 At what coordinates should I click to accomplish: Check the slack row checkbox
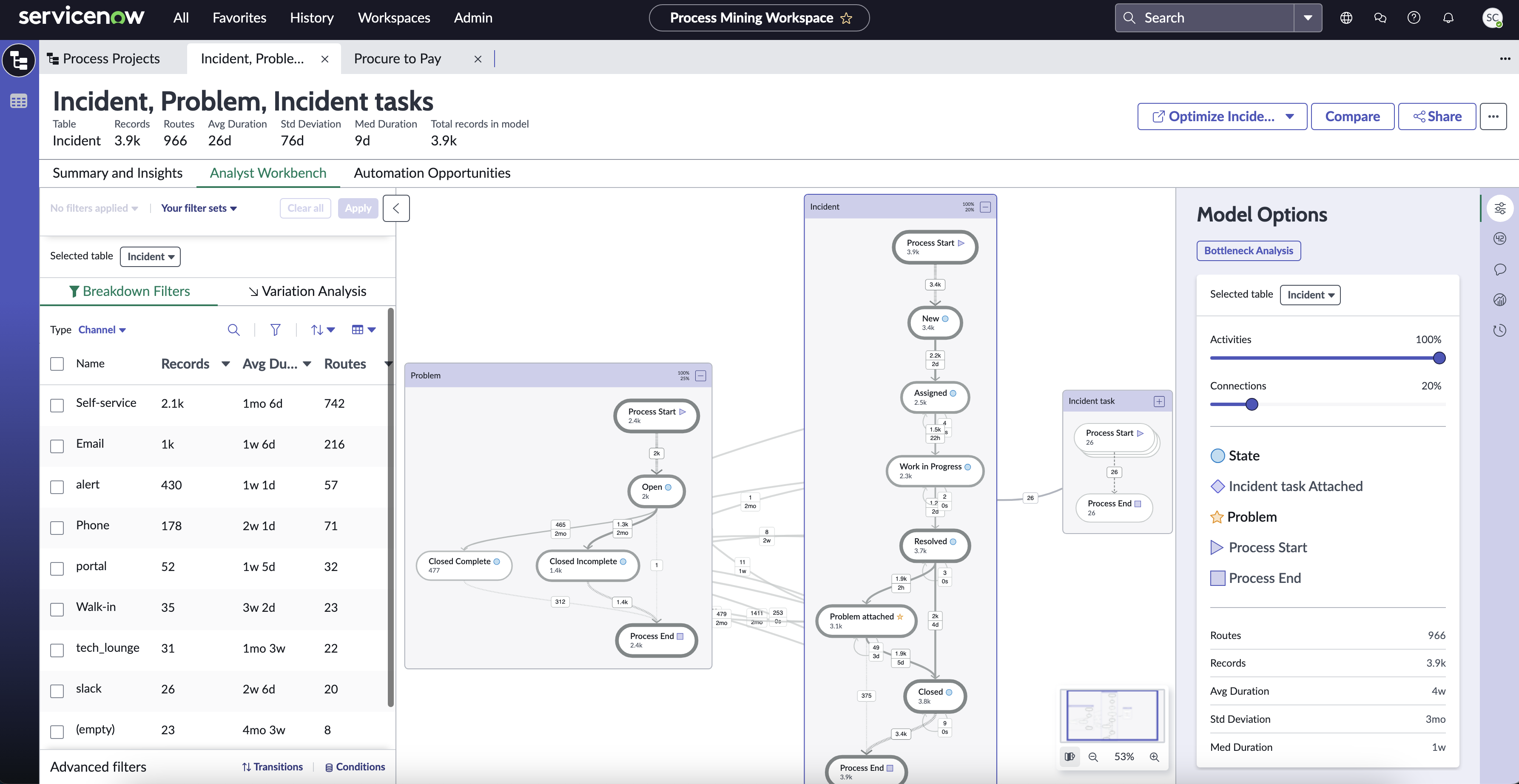coord(57,691)
